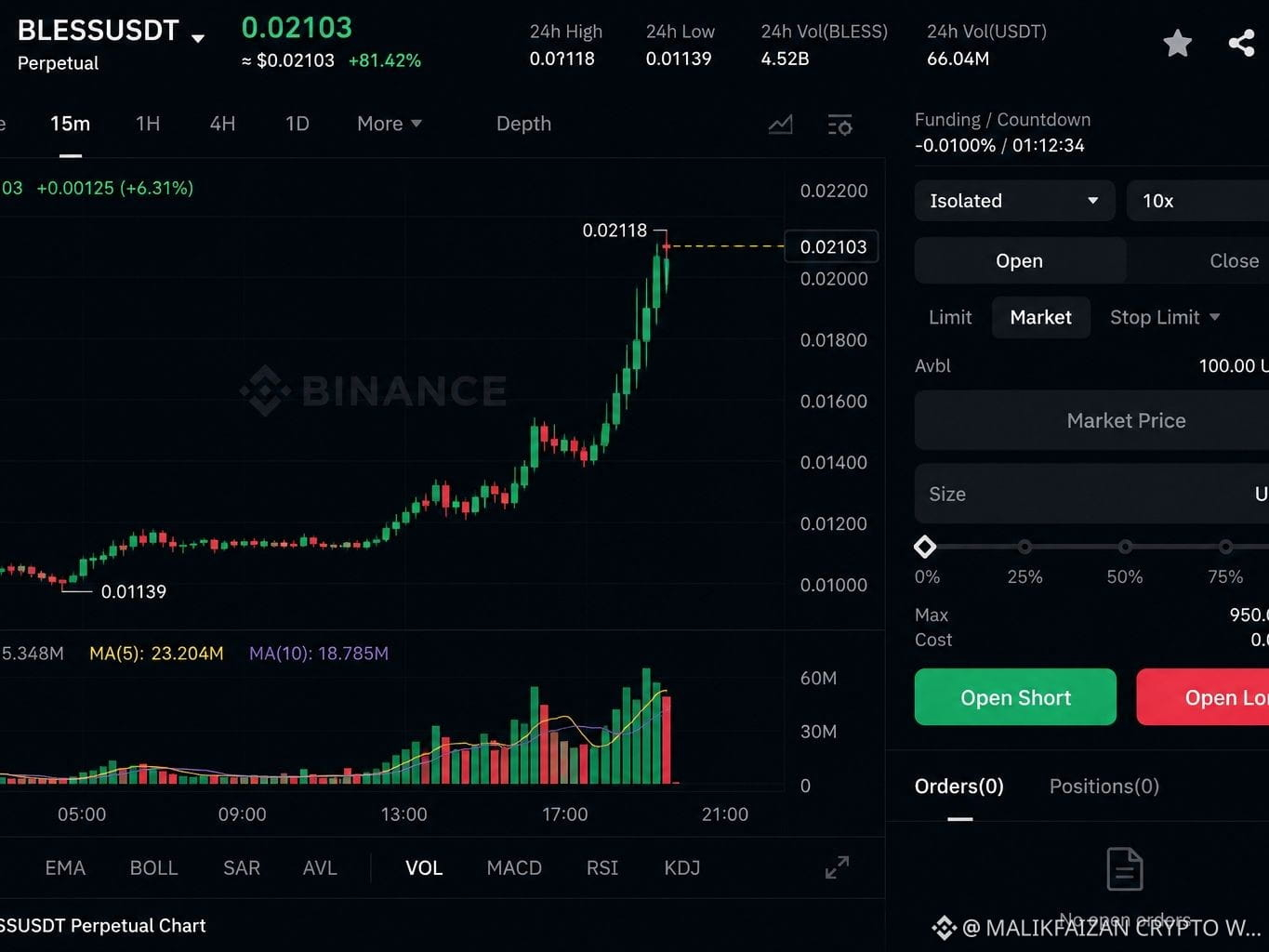Expand the More timeframes dropdown
1269x952 pixels.
[x=389, y=124]
